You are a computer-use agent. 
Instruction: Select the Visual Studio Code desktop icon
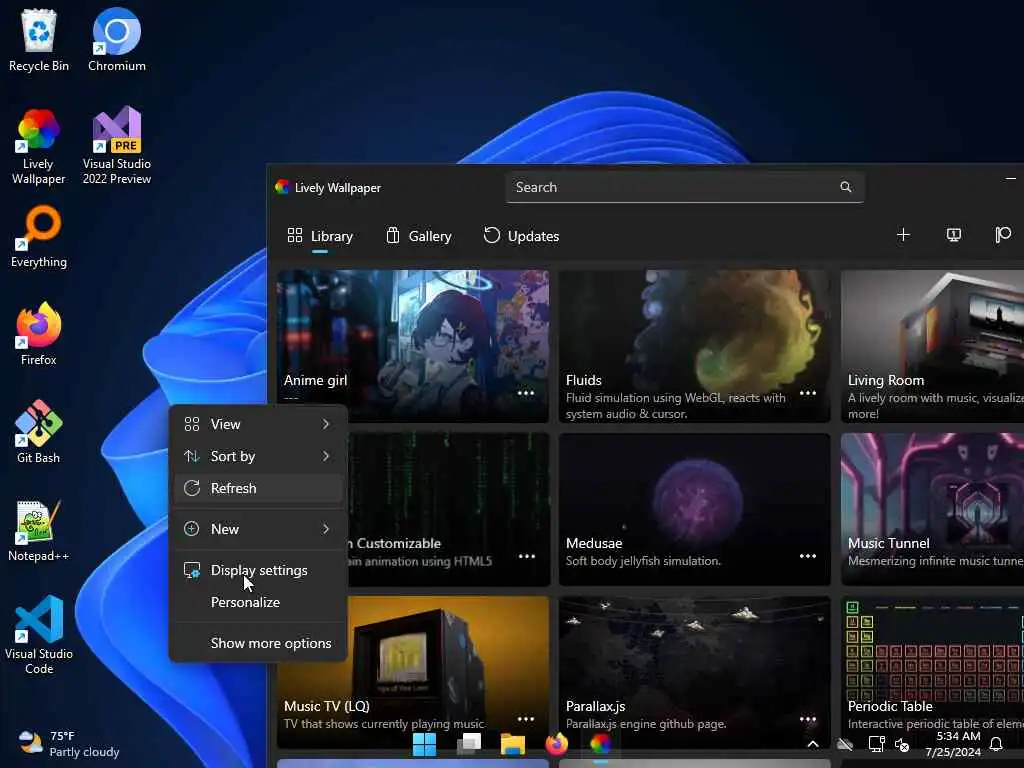(x=39, y=635)
